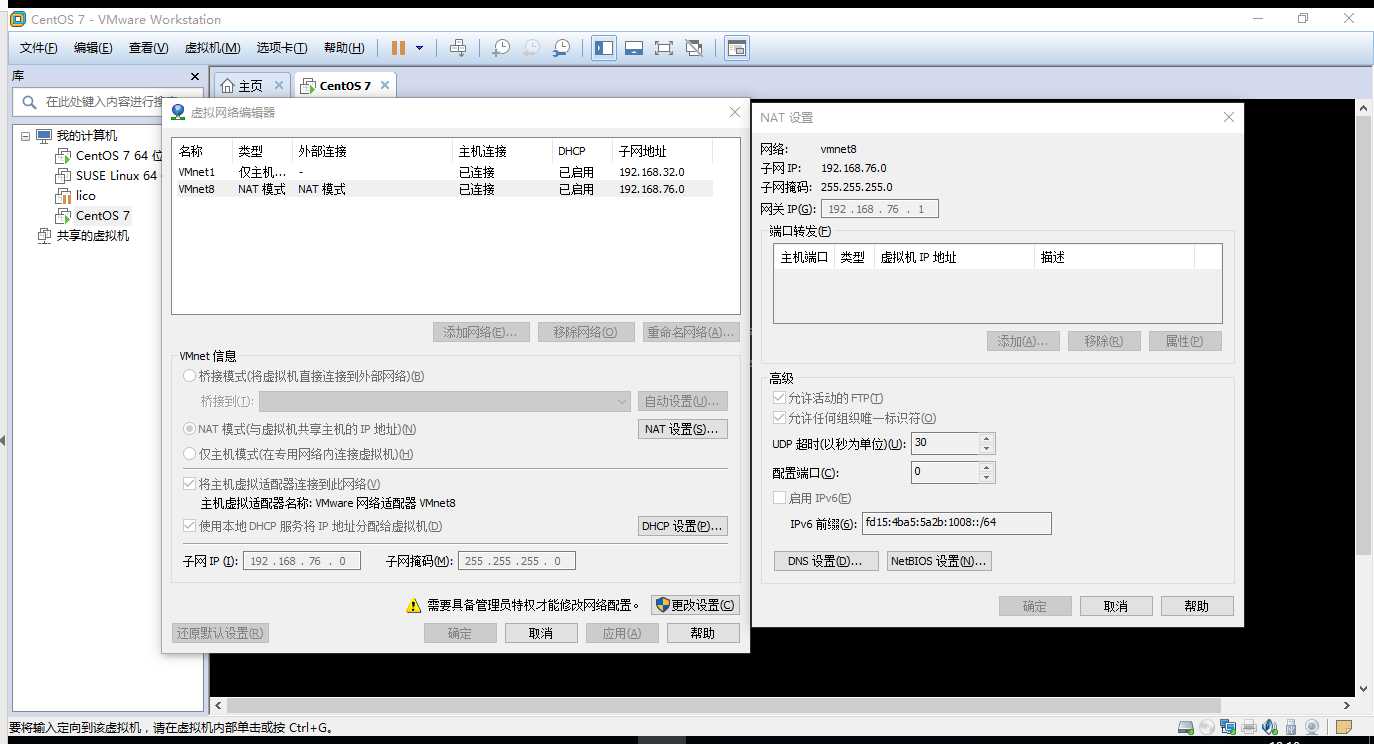Screen dimensions: 1374x744
Task: Click the hard disk status bar icon
Action: (x=1185, y=727)
